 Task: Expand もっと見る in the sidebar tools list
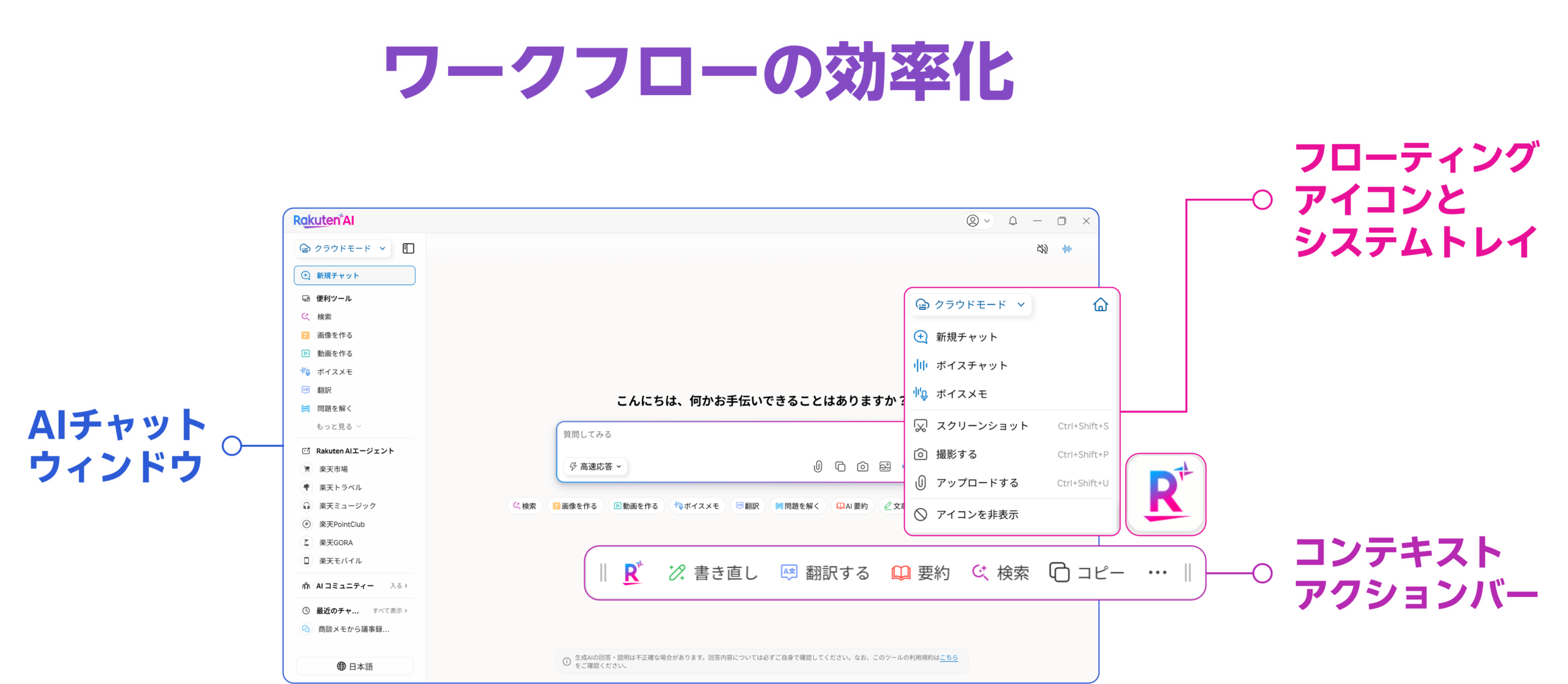point(339,427)
